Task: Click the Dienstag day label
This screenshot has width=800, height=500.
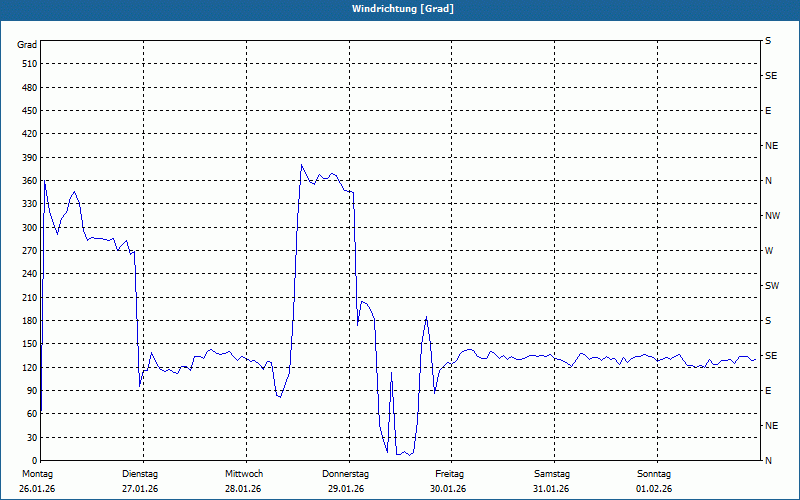Action: pyautogui.click(x=140, y=474)
